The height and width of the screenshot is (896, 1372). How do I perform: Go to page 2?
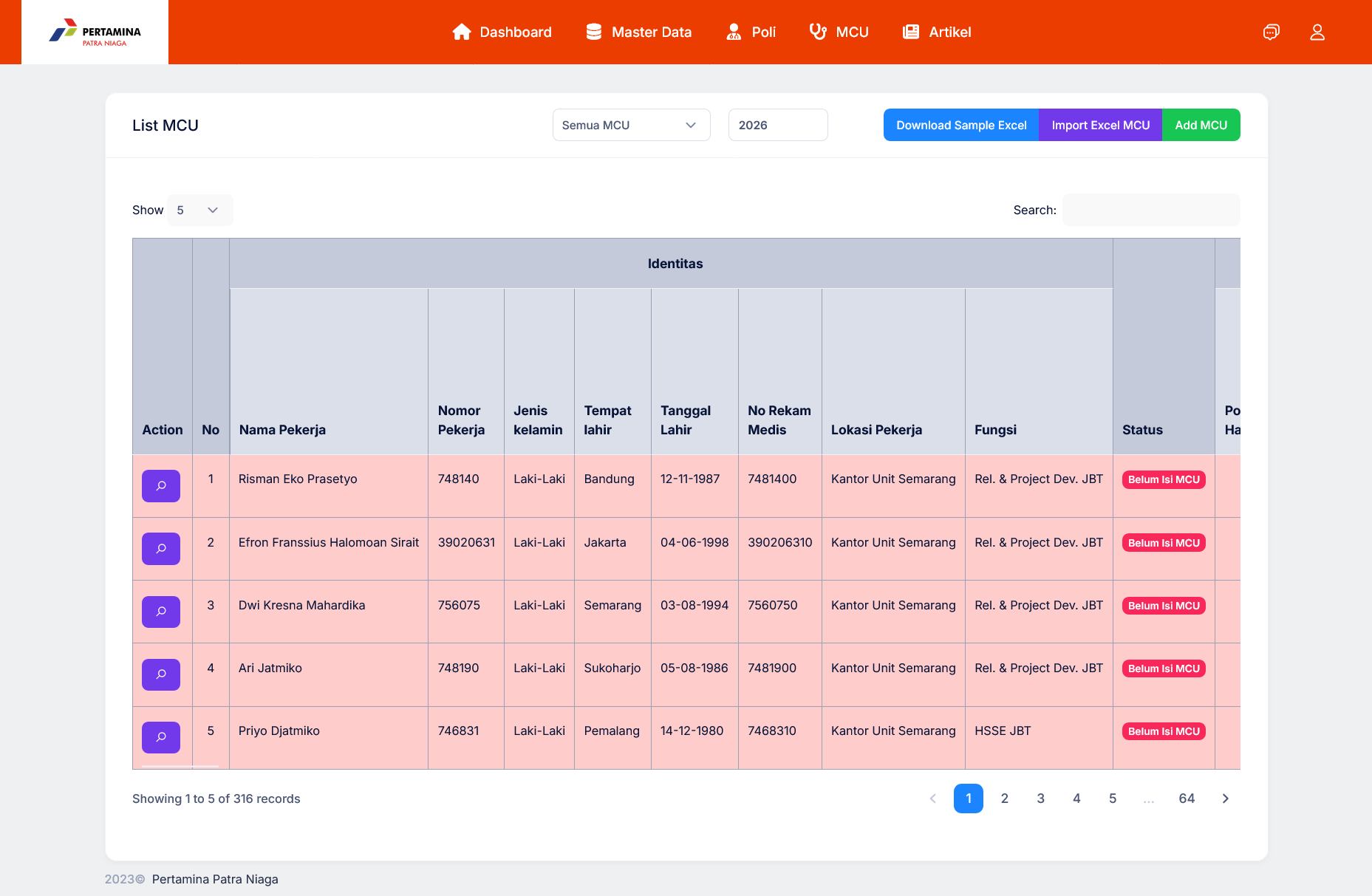click(1005, 798)
